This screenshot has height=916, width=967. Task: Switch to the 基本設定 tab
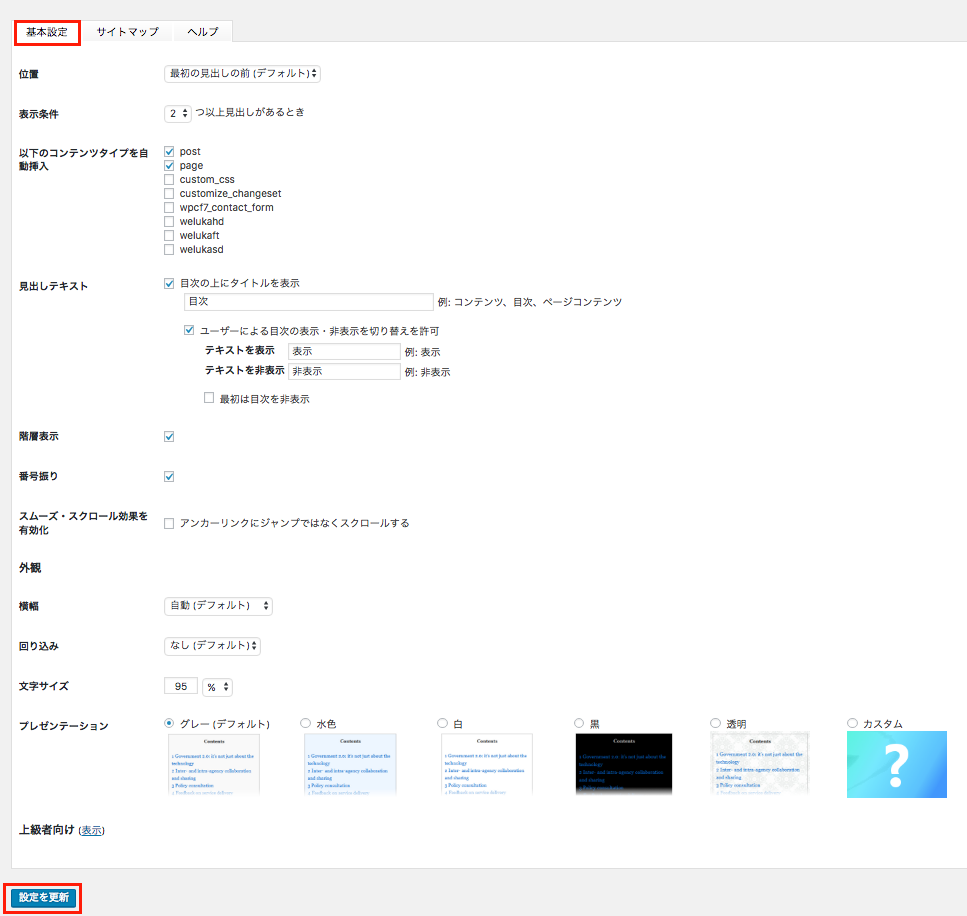(47, 32)
